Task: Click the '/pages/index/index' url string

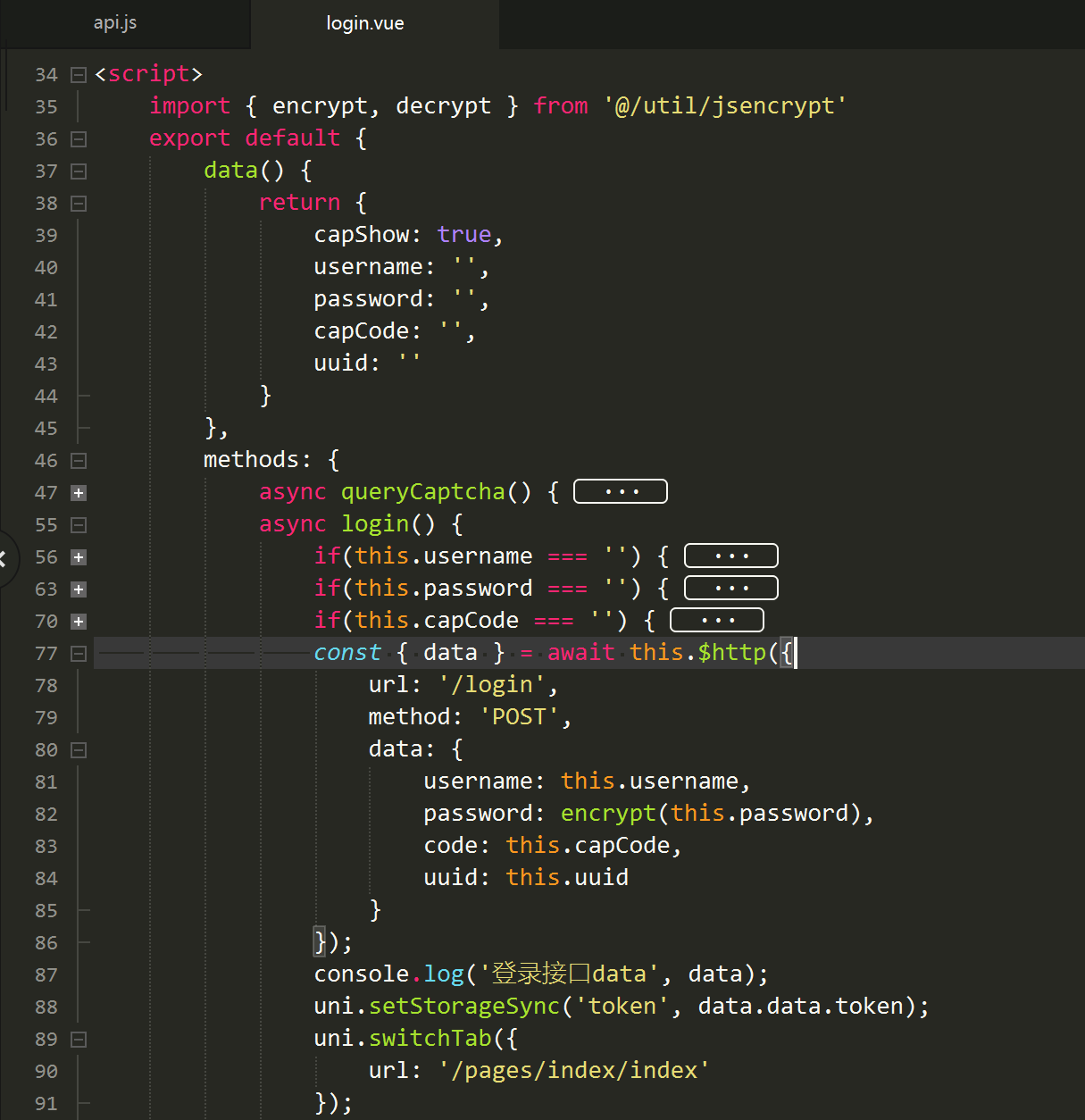Action: 574,1070
